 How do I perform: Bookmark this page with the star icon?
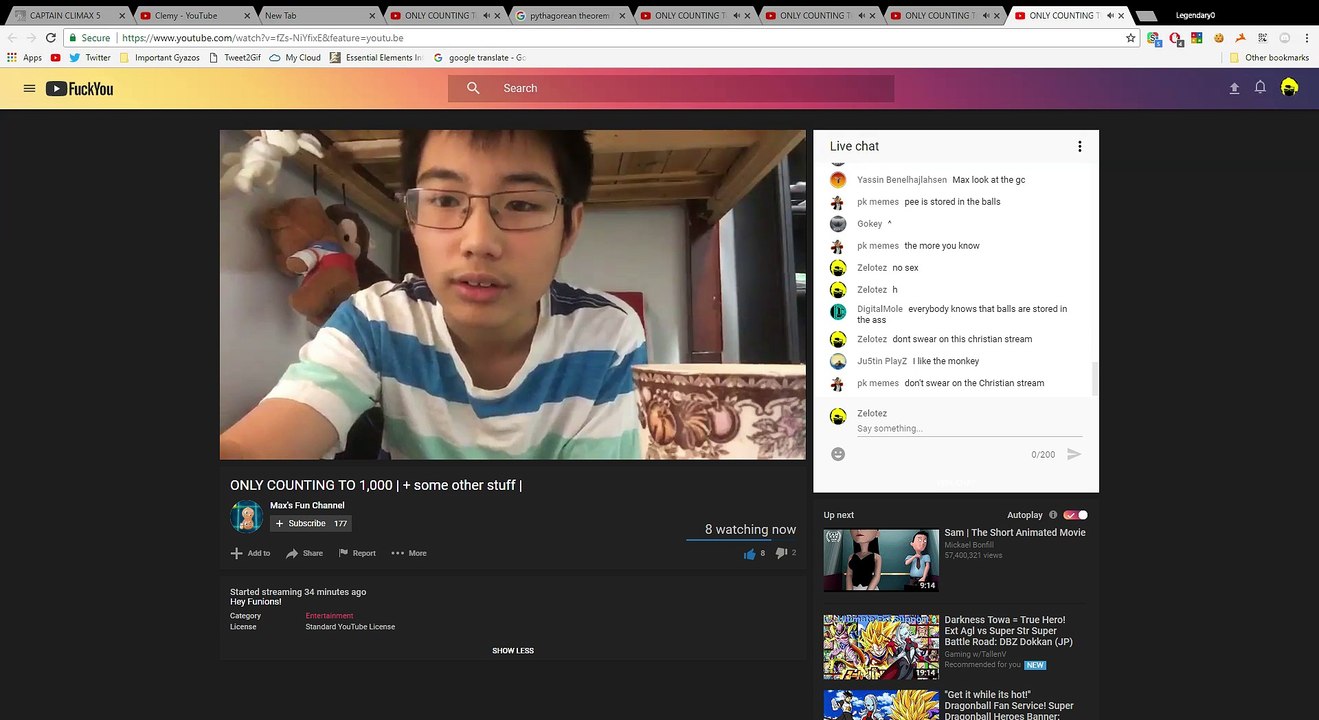click(x=1131, y=38)
